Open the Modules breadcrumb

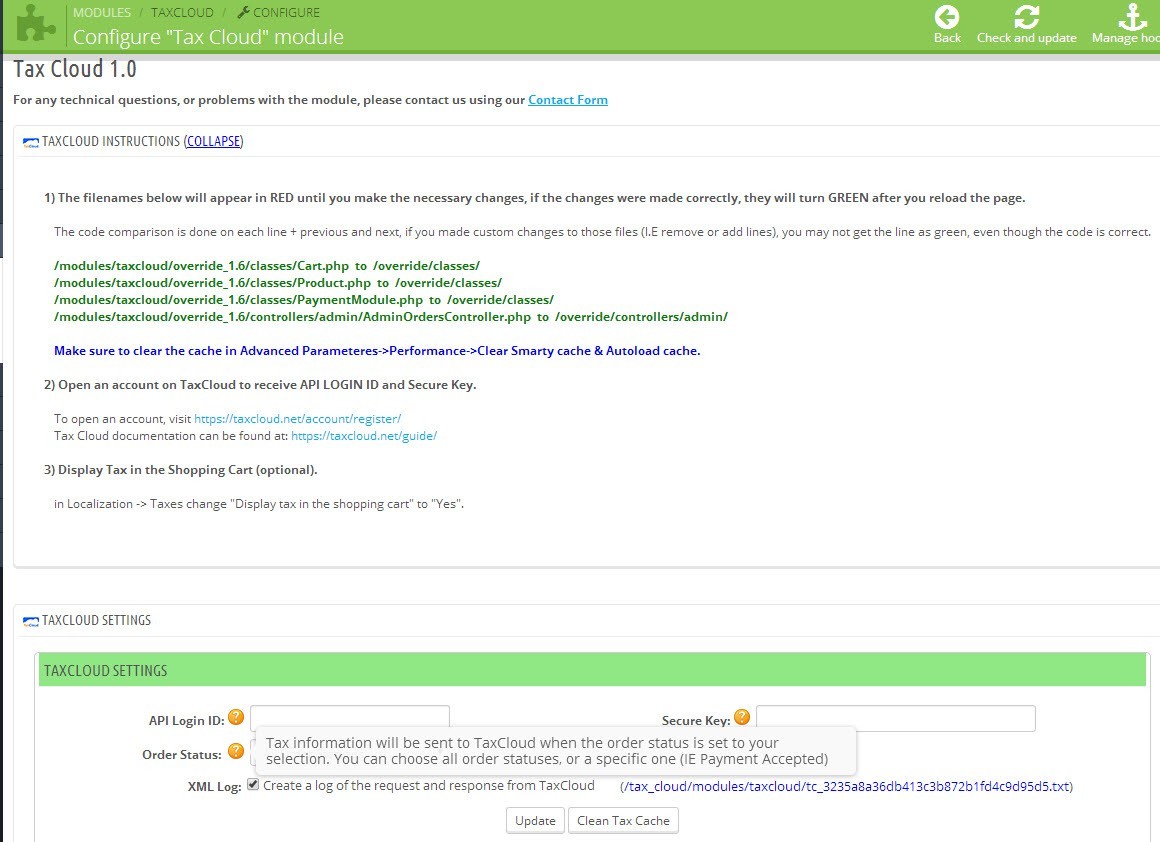pos(102,13)
